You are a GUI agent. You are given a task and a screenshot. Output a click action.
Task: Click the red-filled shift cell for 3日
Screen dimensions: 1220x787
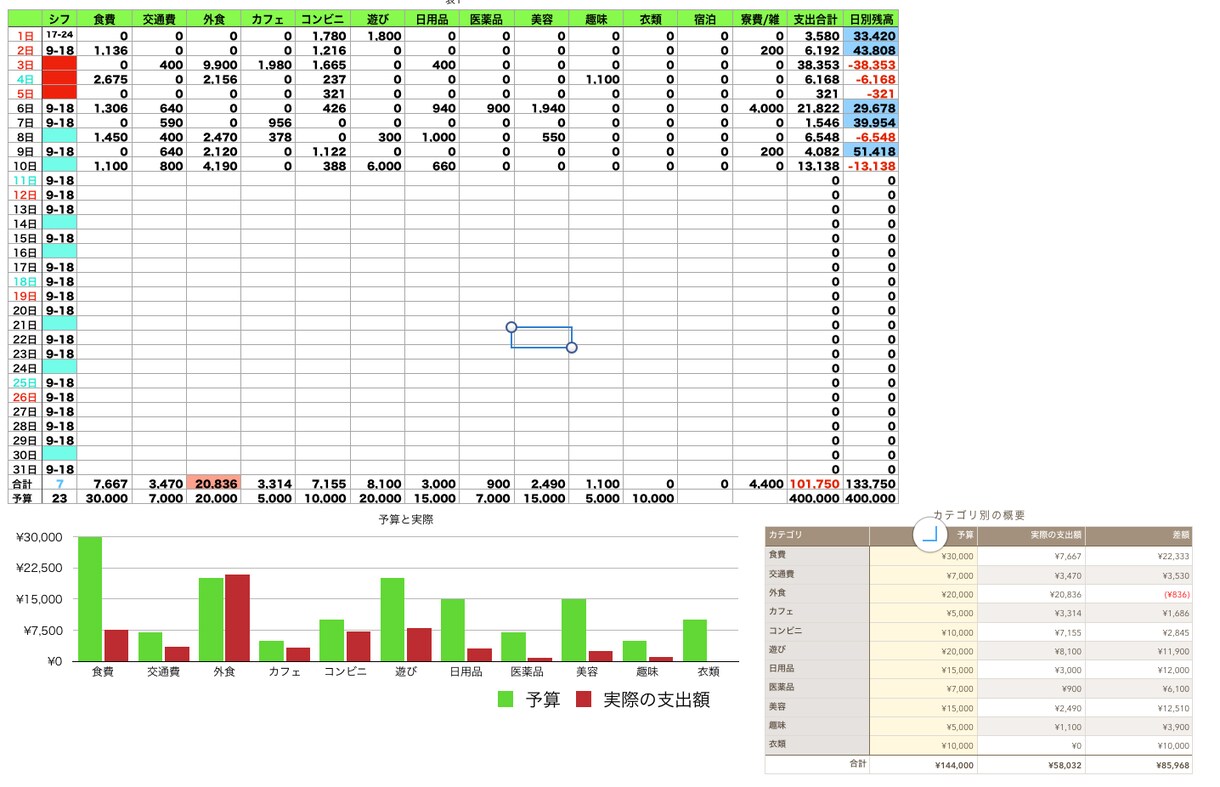(59, 64)
